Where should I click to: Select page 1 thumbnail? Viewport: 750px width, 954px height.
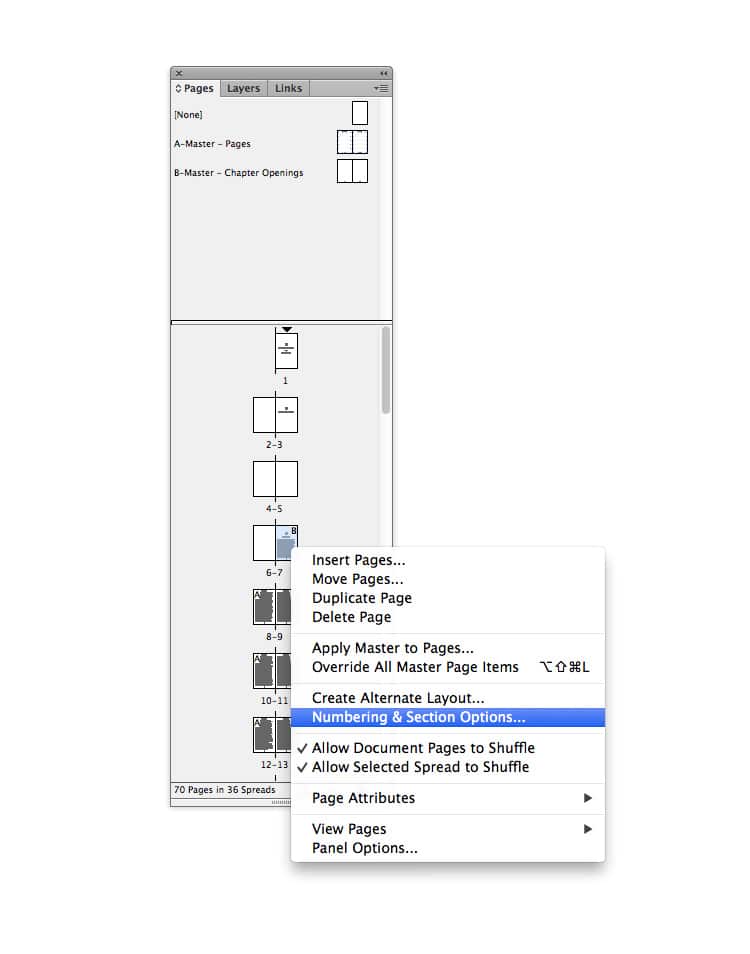click(x=286, y=351)
